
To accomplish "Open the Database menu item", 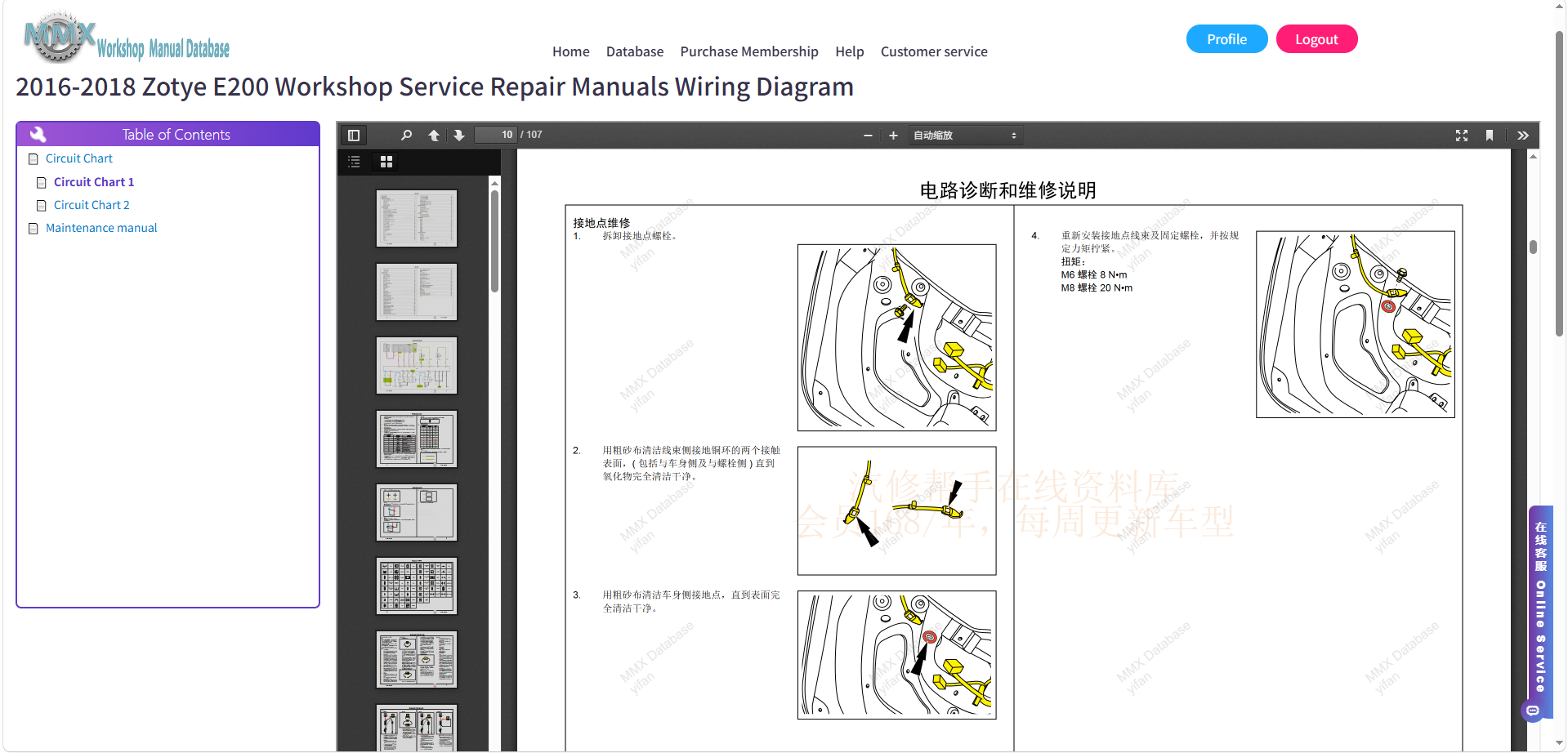I will pyautogui.click(x=635, y=51).
